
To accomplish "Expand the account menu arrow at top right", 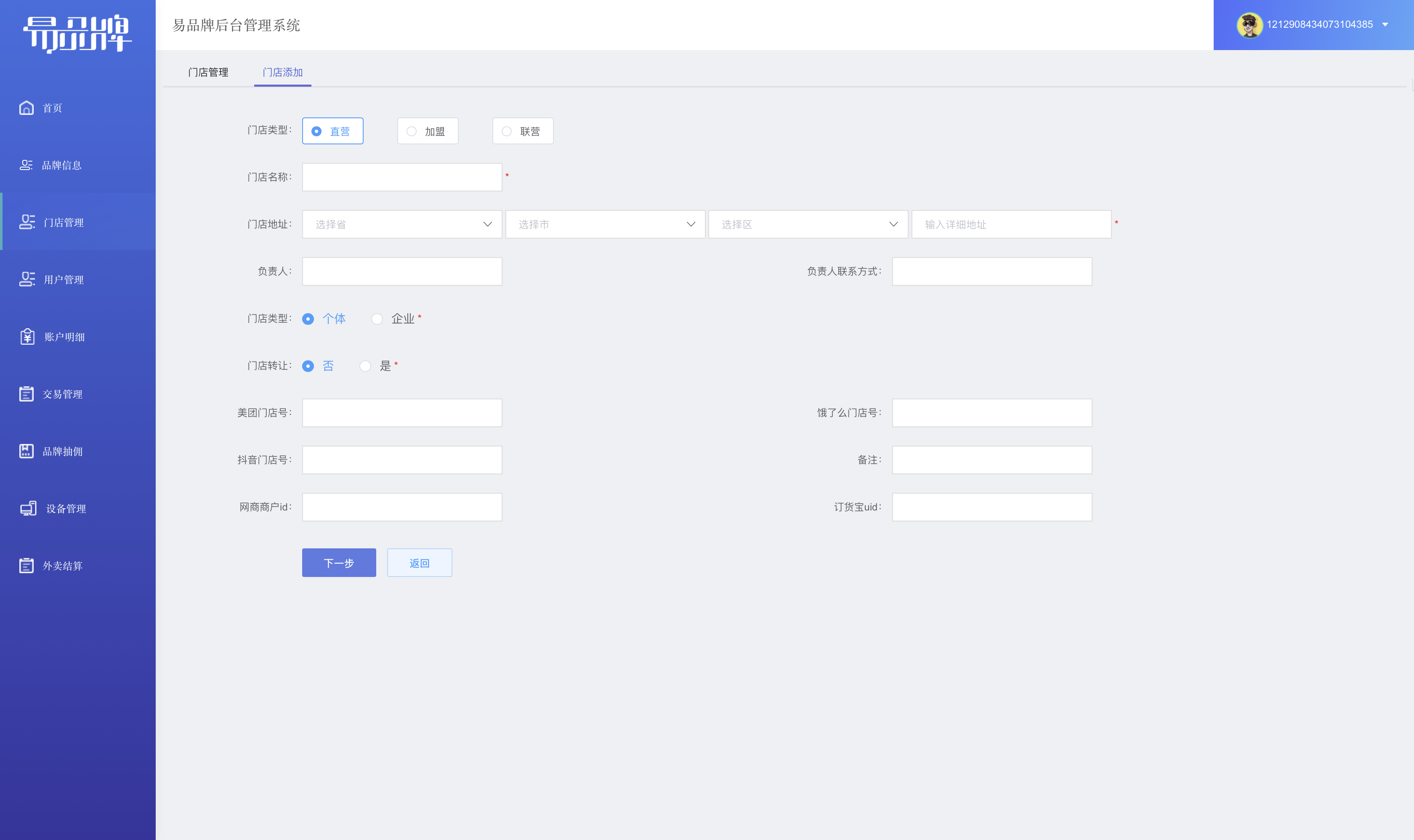I will [x=1385, y=25].
